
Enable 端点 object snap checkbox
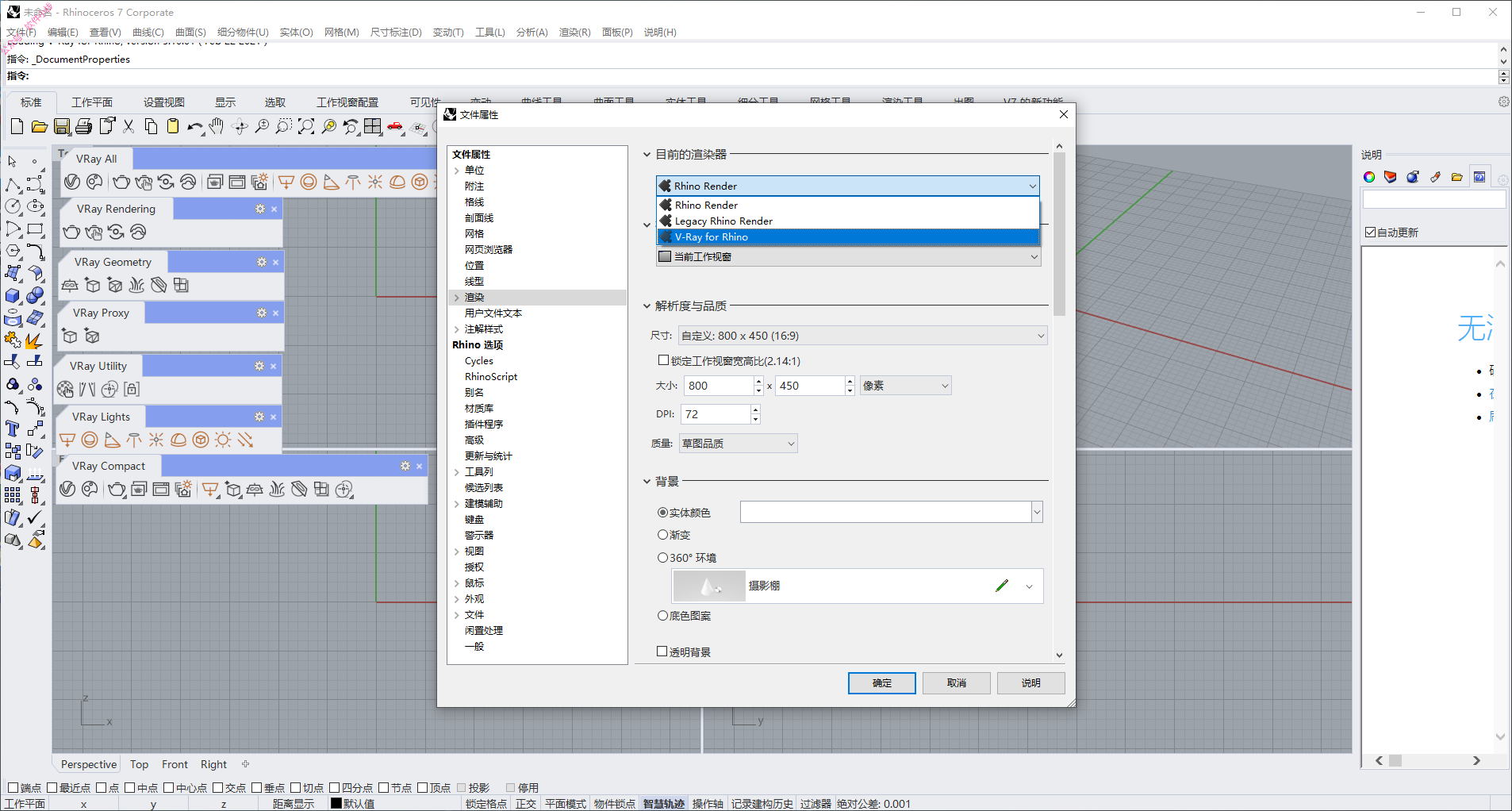click(x=13, y=788)
